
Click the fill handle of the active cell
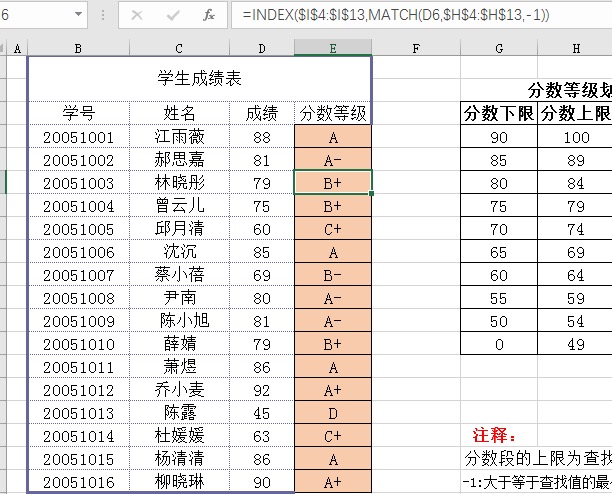371,194
